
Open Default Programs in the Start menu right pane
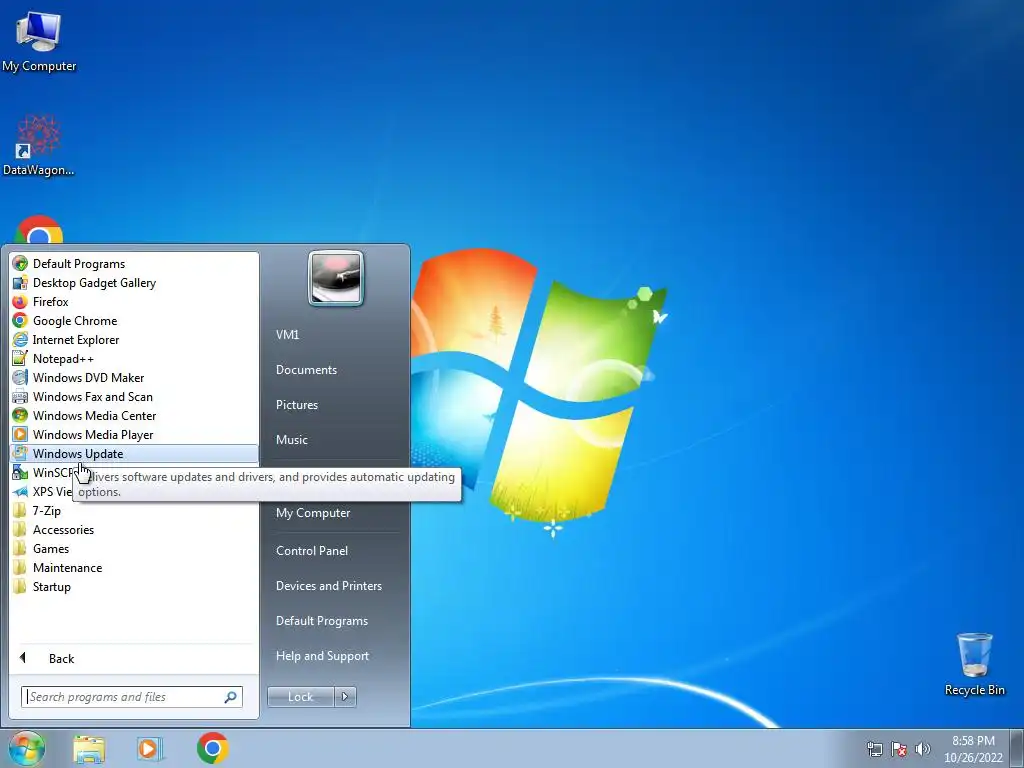click(321, 621)
